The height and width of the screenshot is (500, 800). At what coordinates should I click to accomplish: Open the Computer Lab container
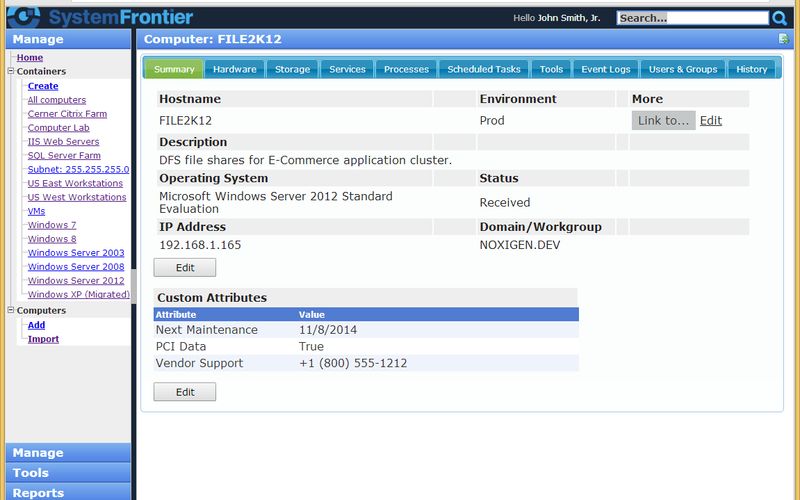[x=58, y=128]
